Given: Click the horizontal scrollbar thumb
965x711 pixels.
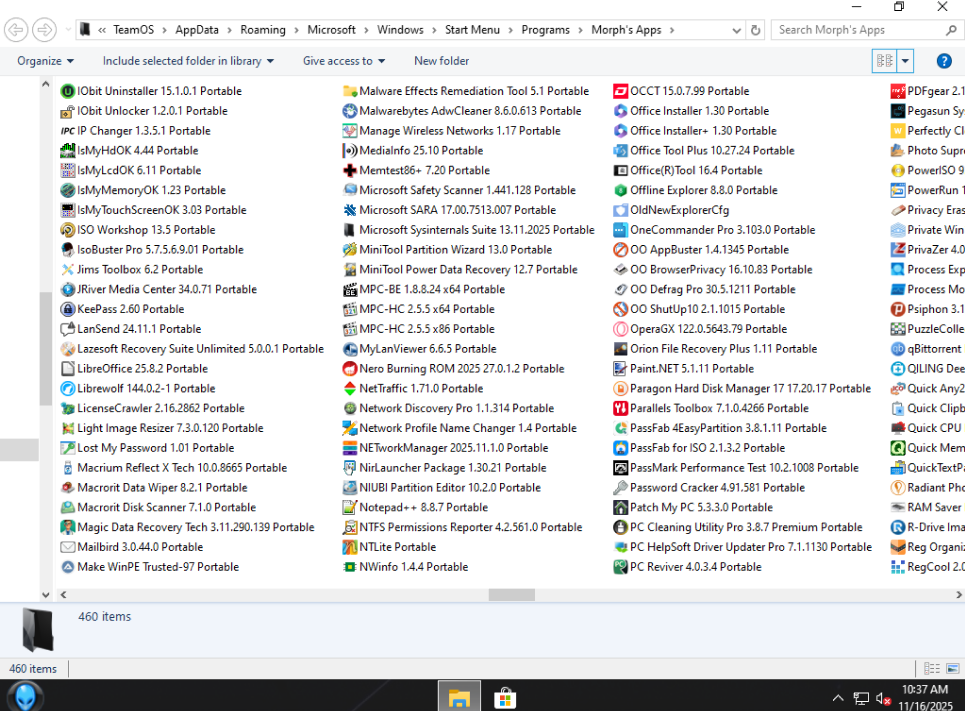Looking at the screenshot, I should pos(511,595).
